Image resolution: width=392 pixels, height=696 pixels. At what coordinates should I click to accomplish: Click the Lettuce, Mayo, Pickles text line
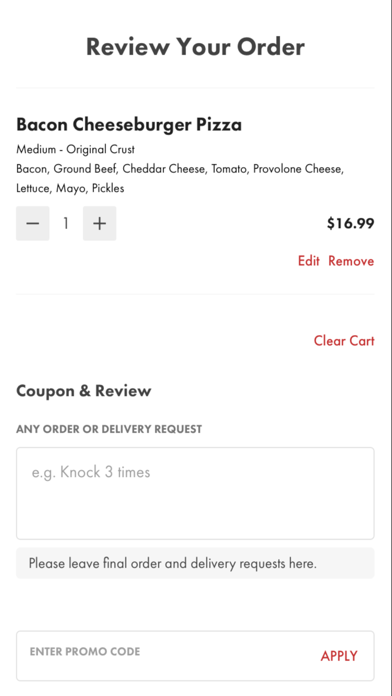point(70,189)
